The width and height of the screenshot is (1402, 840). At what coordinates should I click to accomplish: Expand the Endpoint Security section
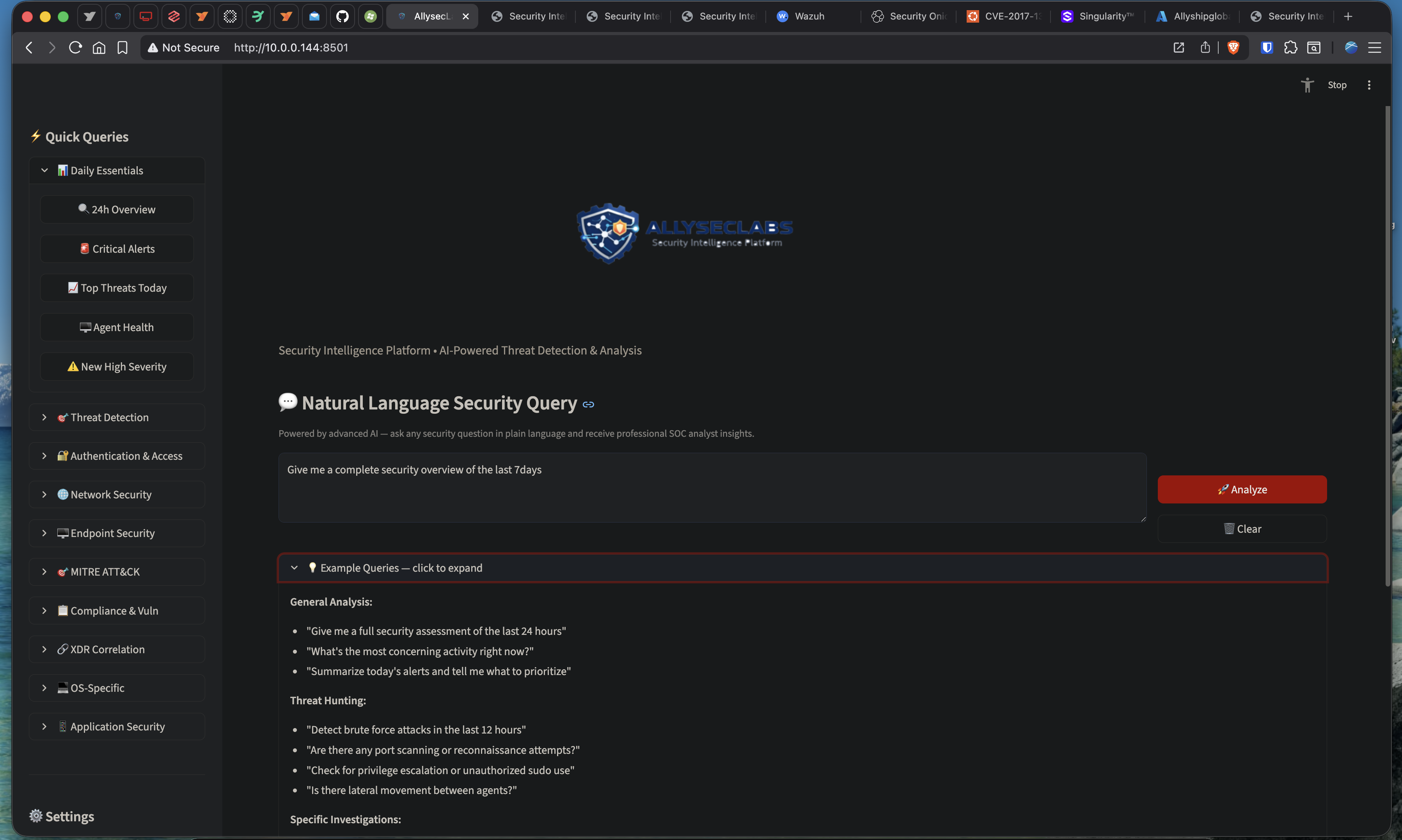[x=117, y=533]
